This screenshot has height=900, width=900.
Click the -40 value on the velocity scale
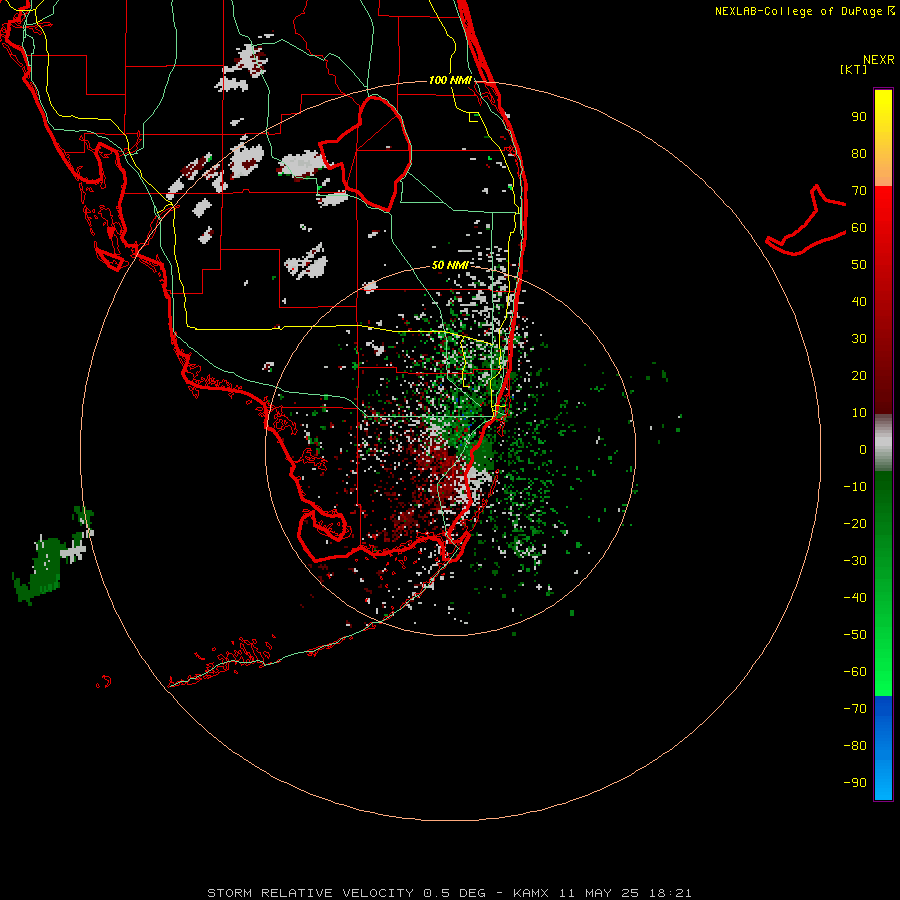[855, 598]
